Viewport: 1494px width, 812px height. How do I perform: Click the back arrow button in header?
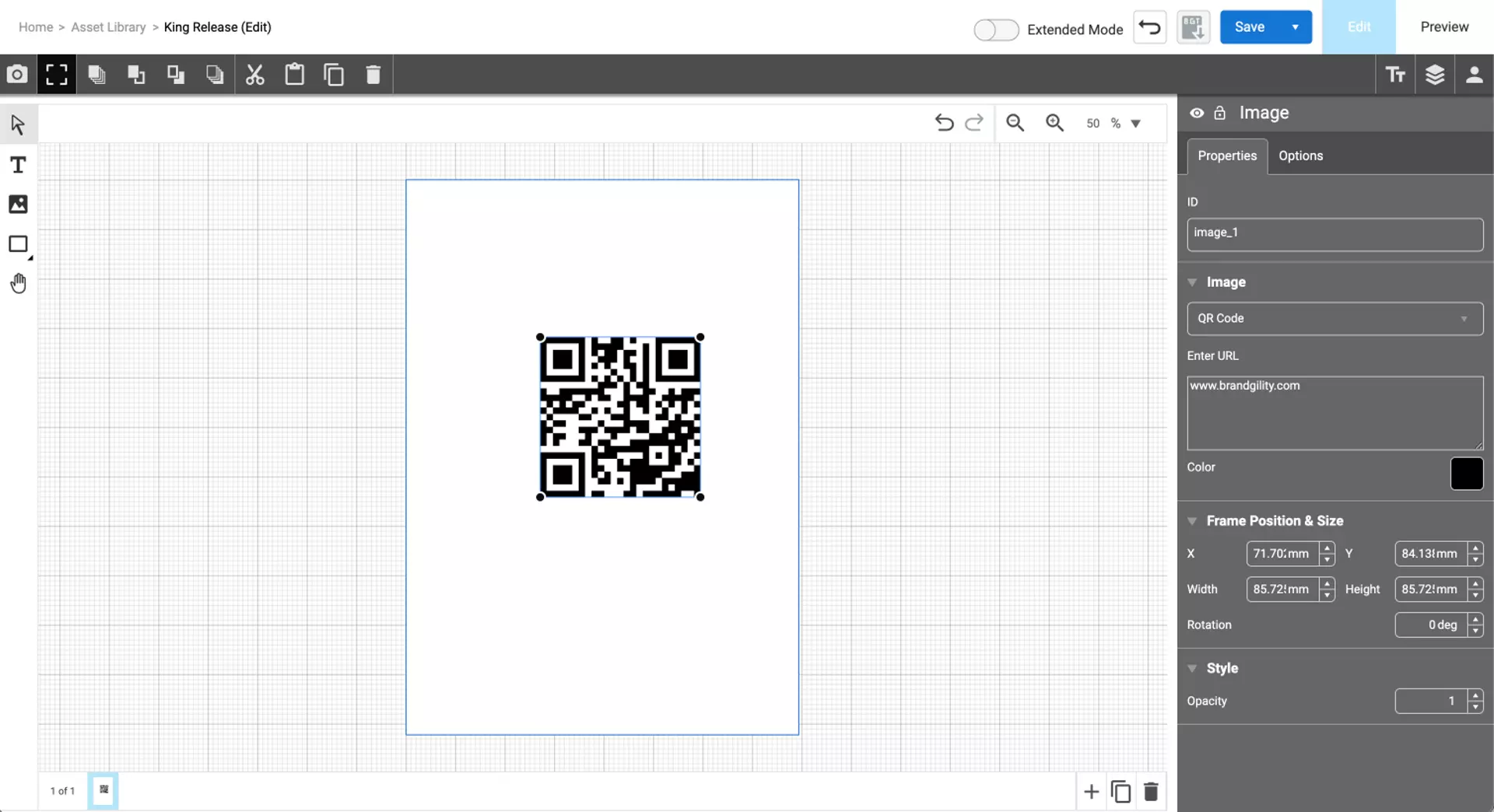pyautogui.click(x=1149, y=27)
